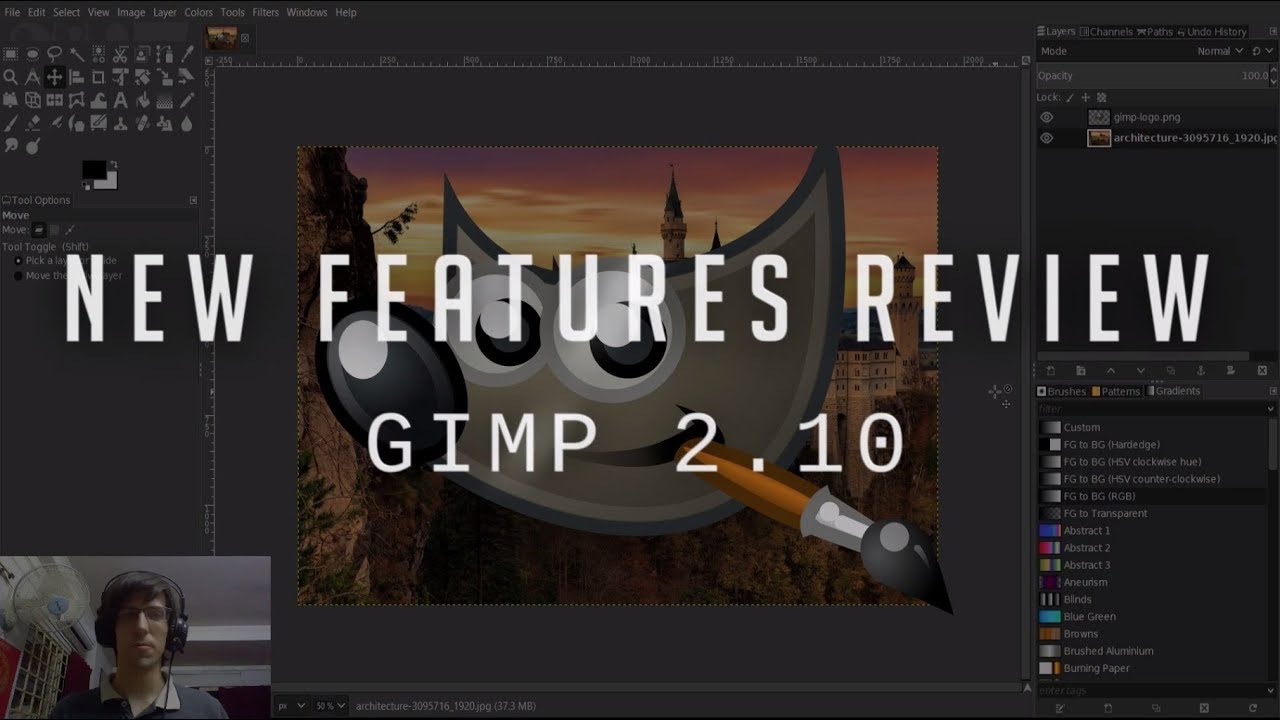Switch to the Patterns tab

pyautogui.click(x=1116, y=391)
